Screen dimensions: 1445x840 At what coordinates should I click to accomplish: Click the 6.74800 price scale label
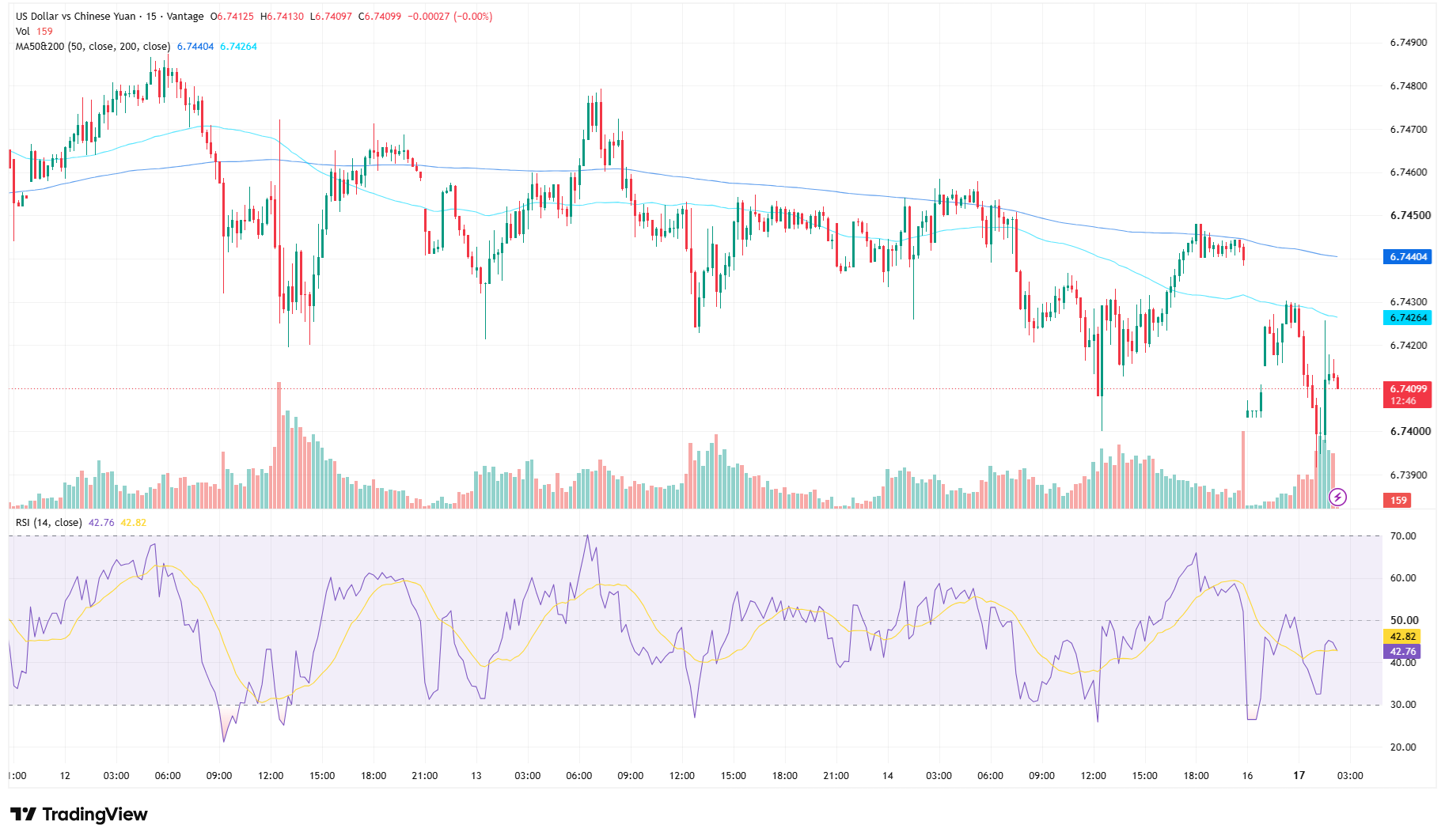tap(1409, 86)
